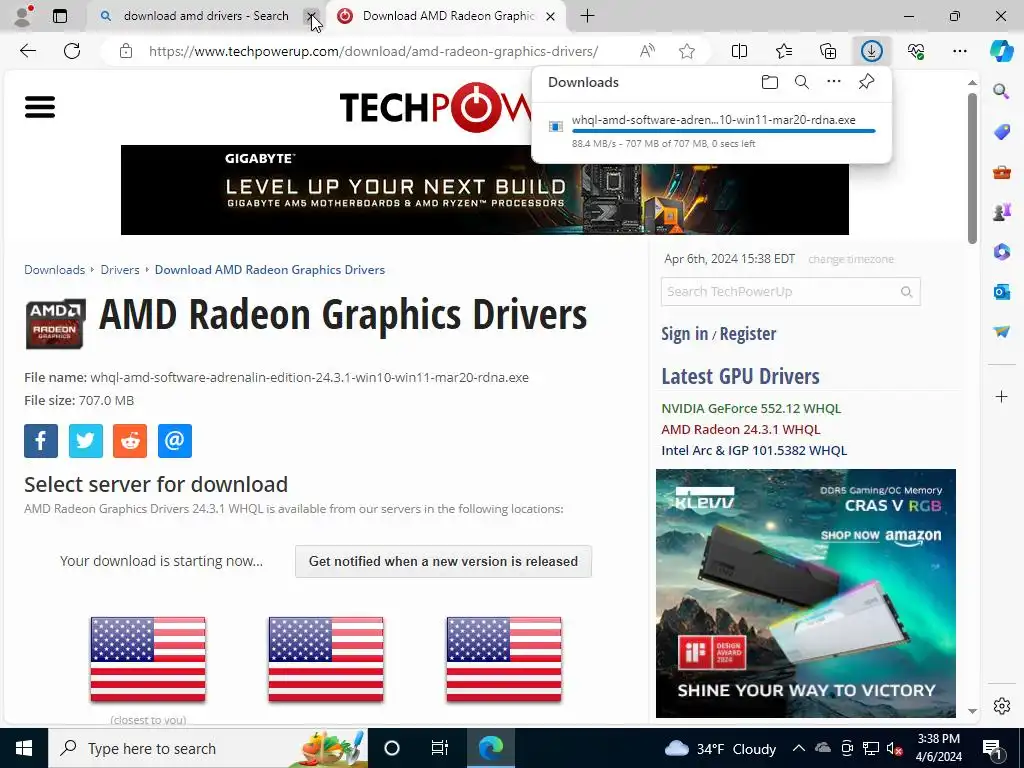
Task: Open sidebar Drop paper plane icon
Action: coord(1001,332)
